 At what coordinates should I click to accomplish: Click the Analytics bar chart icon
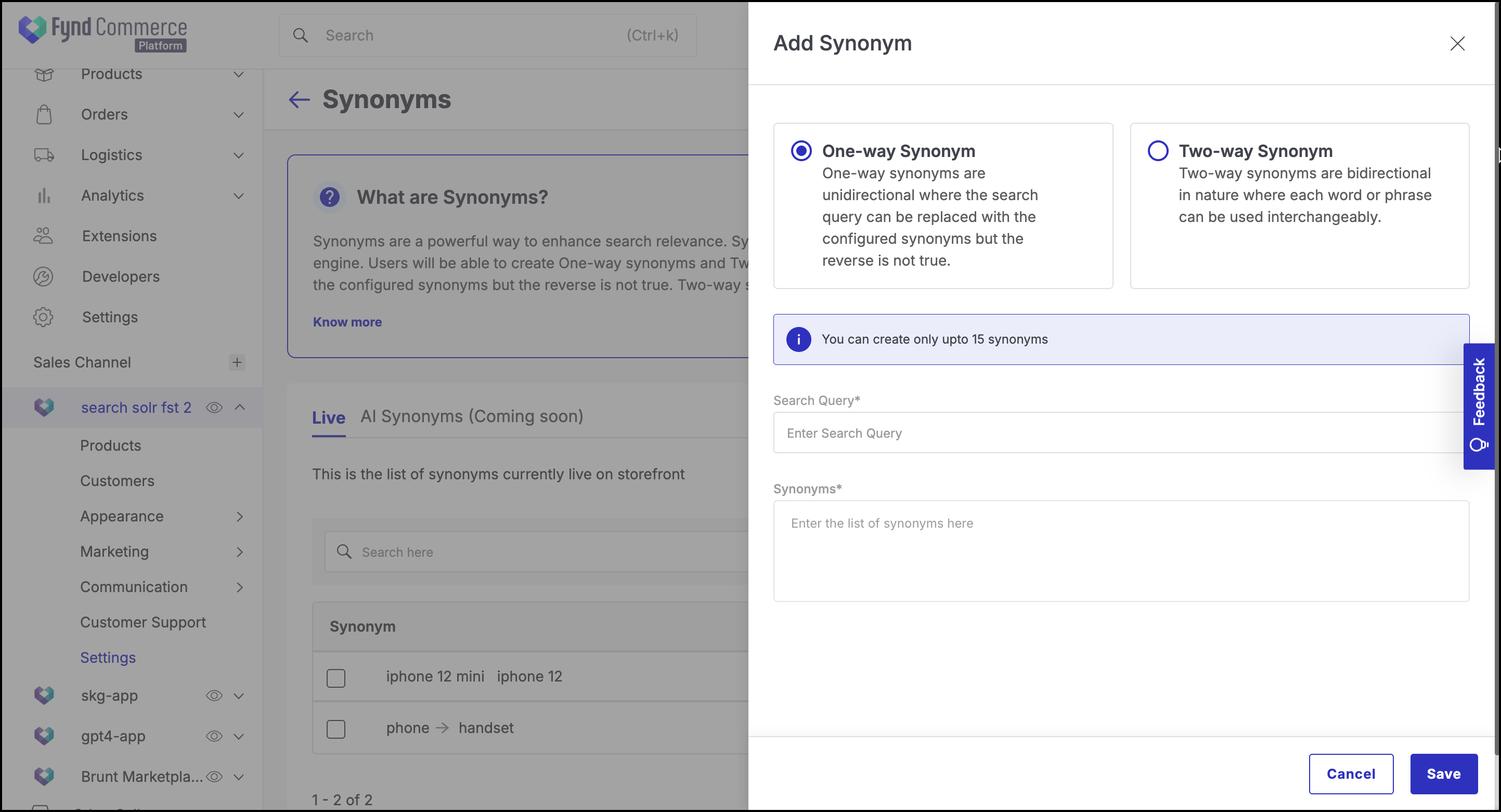tap(44, 195)
